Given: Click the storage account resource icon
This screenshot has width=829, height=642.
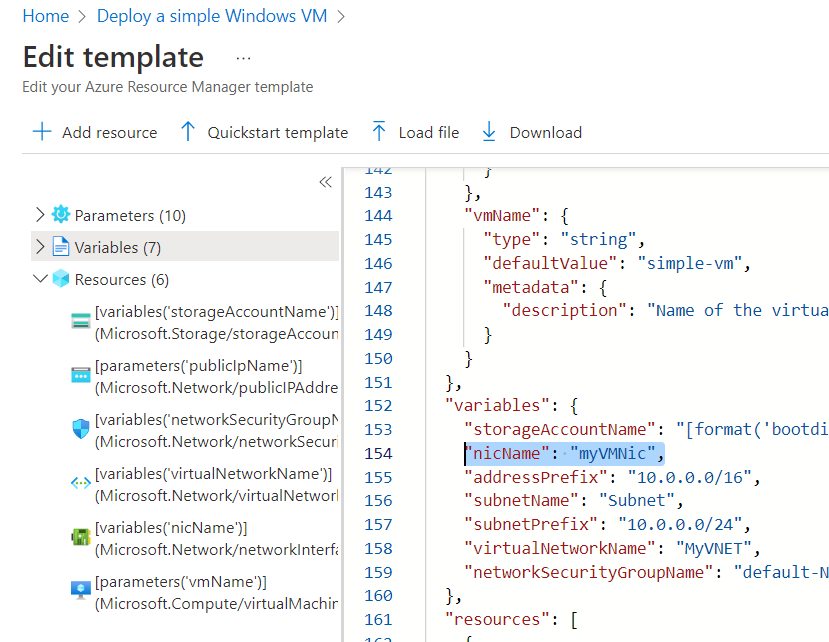Looking at the screenshot, I should click(81, 322).
